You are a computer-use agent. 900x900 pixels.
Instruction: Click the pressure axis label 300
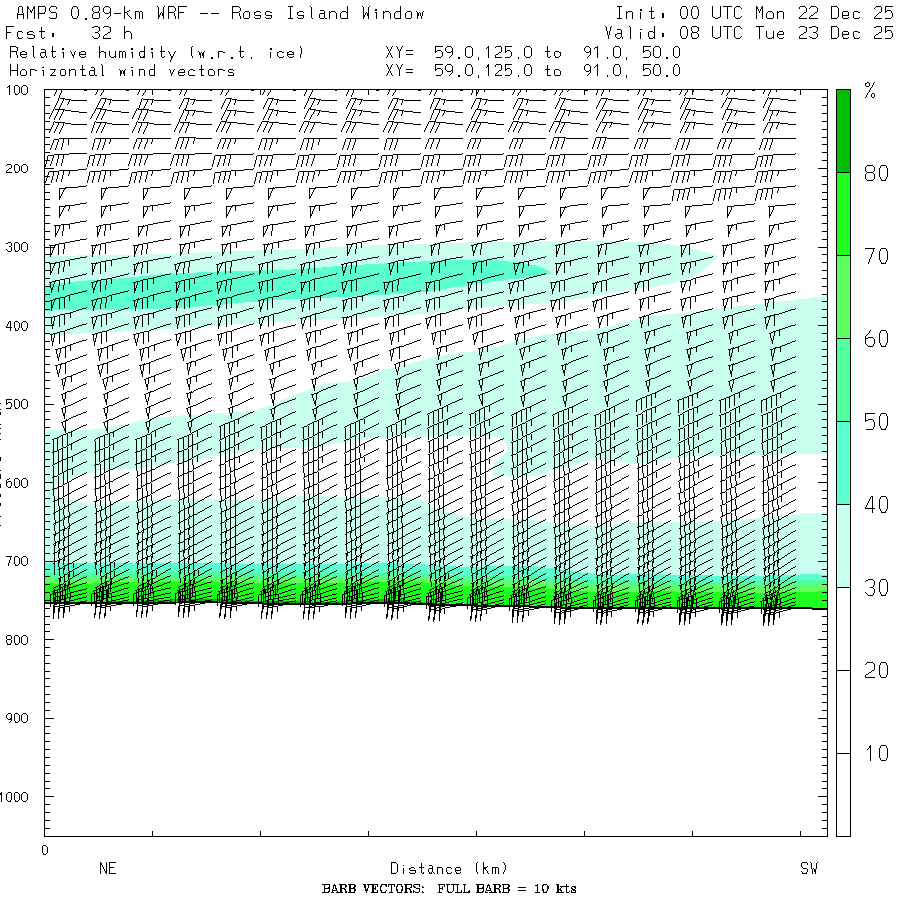coord(17,247)
